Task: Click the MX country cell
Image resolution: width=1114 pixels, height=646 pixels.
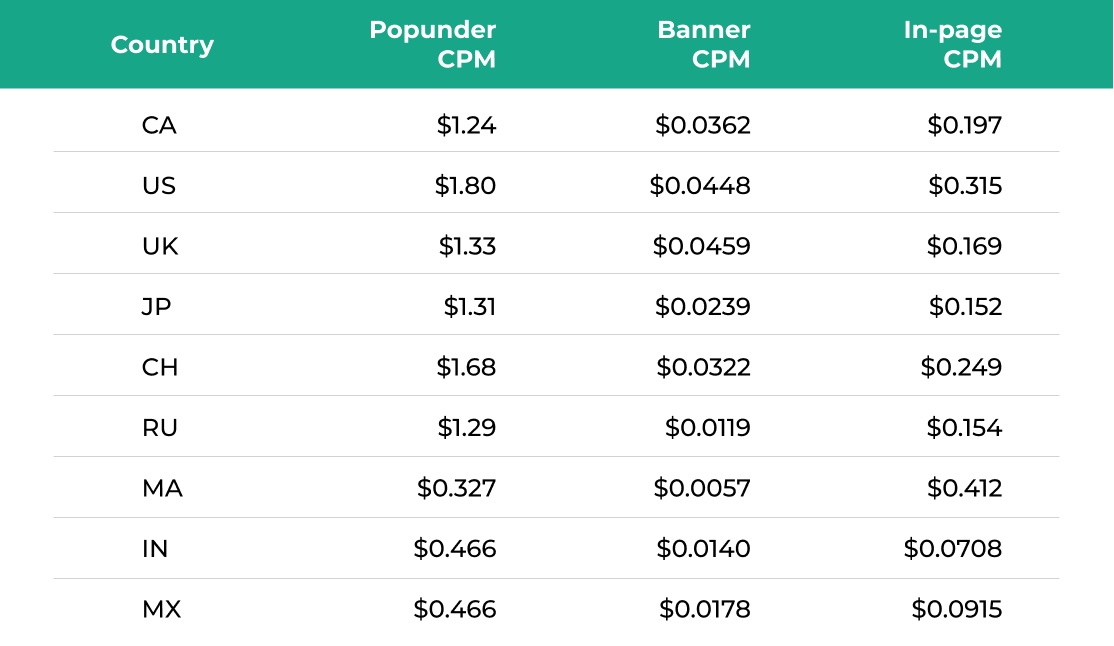Action: coord(161,609)
